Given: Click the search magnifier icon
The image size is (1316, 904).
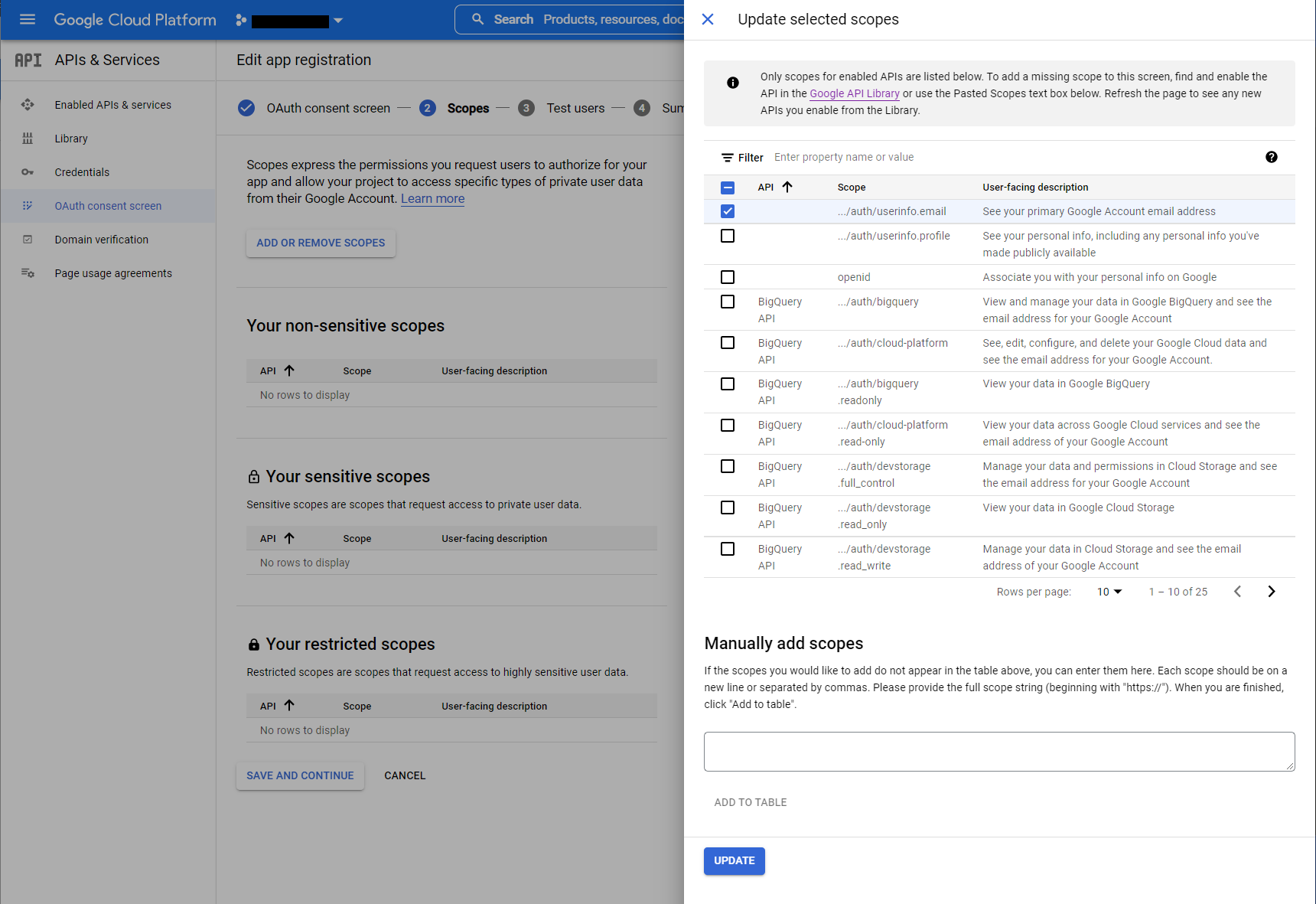Looking at the screenshot, I should (x=477, y=19).
